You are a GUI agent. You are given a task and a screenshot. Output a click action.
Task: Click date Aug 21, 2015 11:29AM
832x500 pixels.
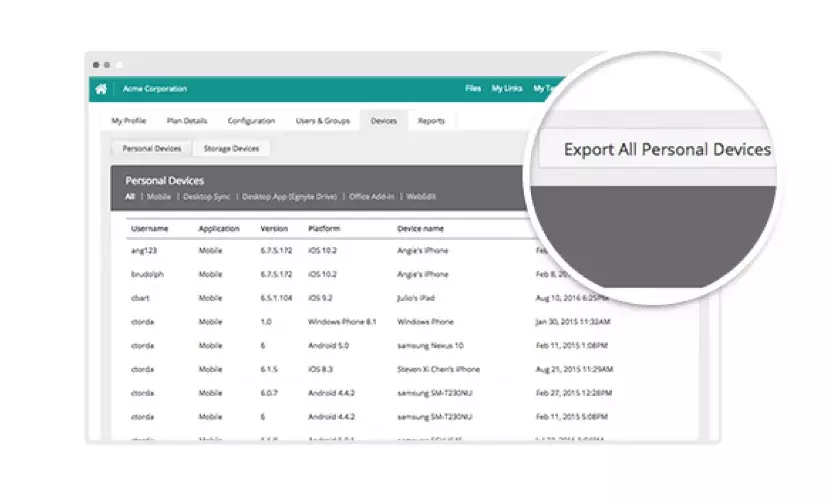click(574, 369)
